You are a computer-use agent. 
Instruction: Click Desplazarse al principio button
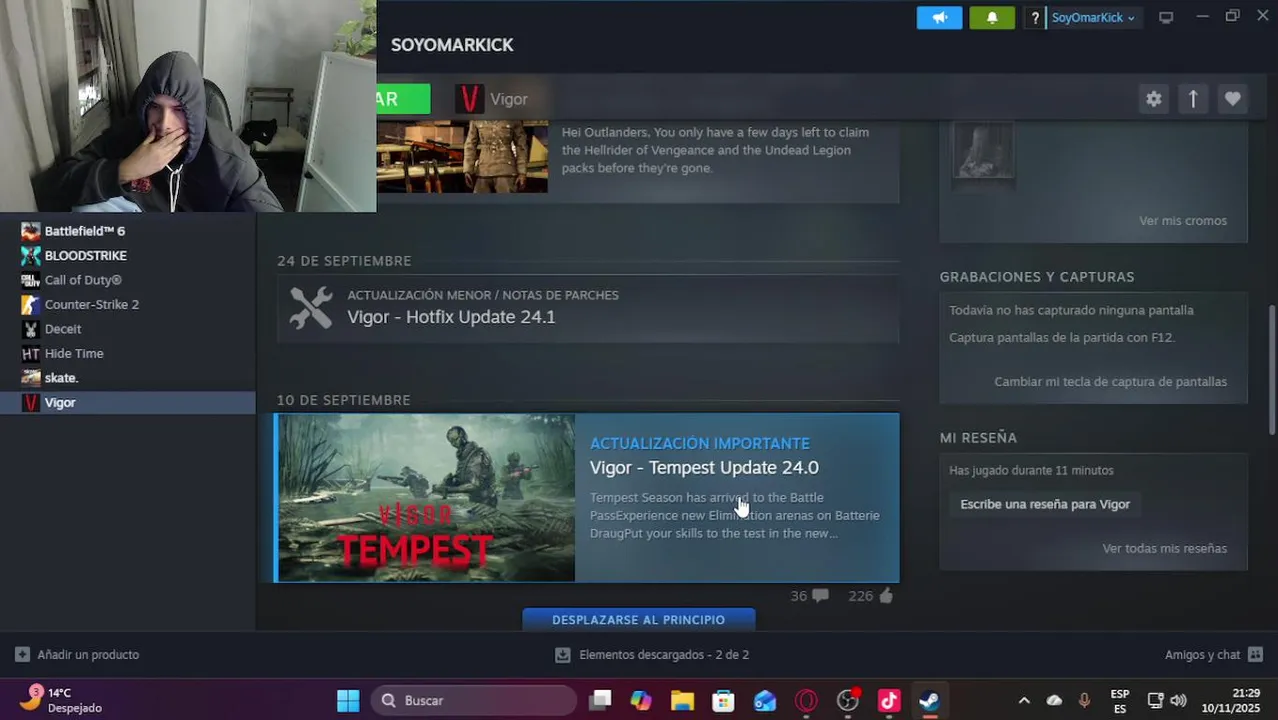pyautogui.click(x=639, y=620)
